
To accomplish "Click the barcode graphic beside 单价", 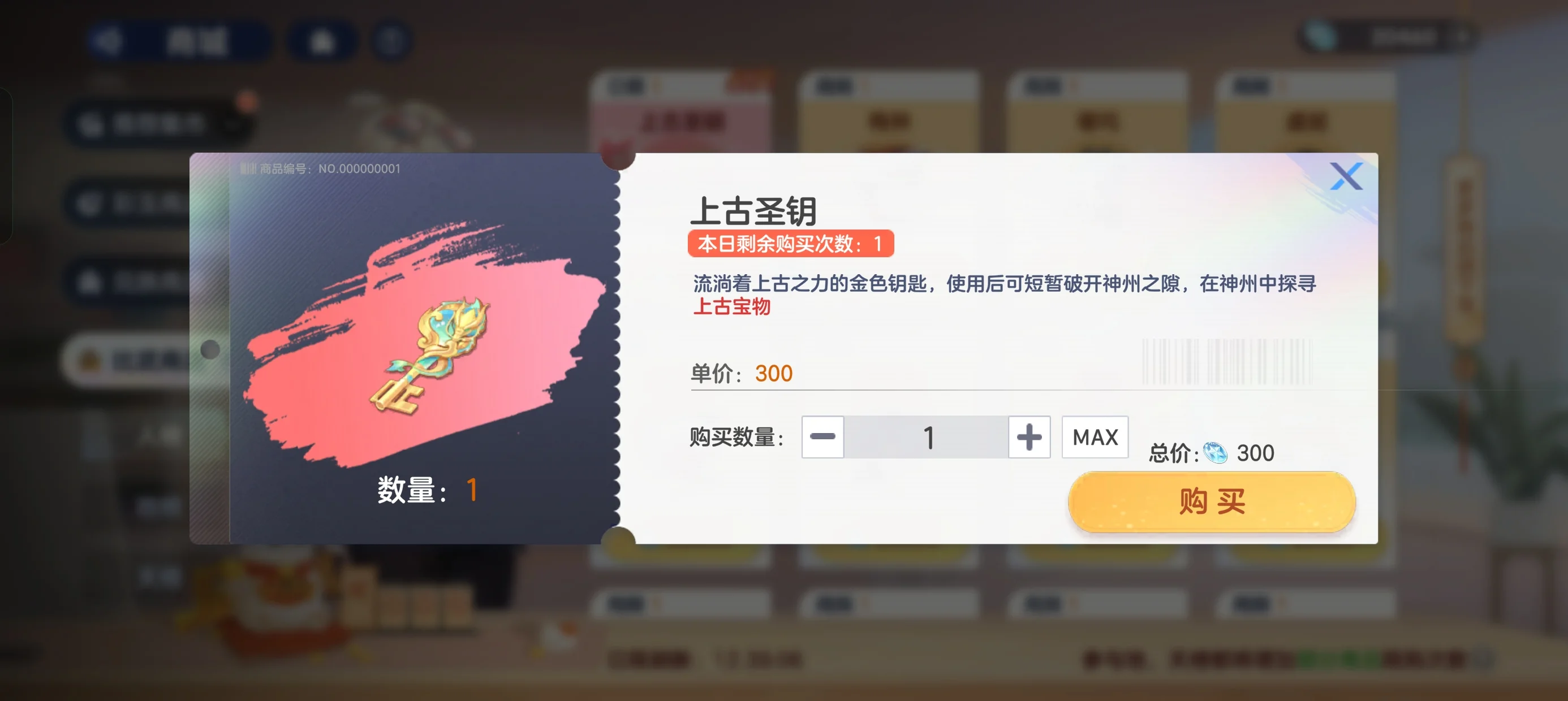I will [1226, 361].
